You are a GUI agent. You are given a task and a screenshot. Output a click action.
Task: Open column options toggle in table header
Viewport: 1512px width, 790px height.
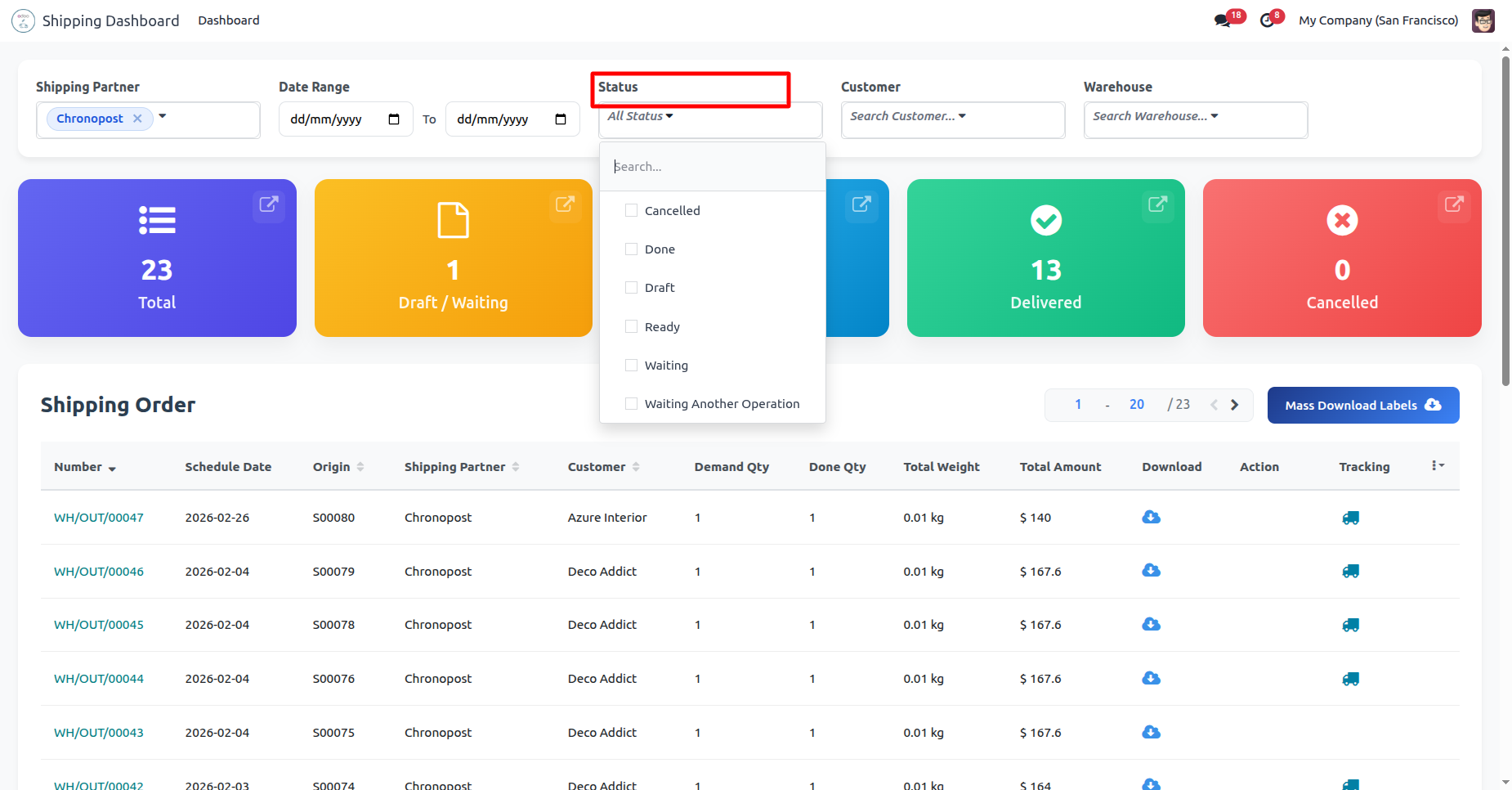tap(1438, 466)
